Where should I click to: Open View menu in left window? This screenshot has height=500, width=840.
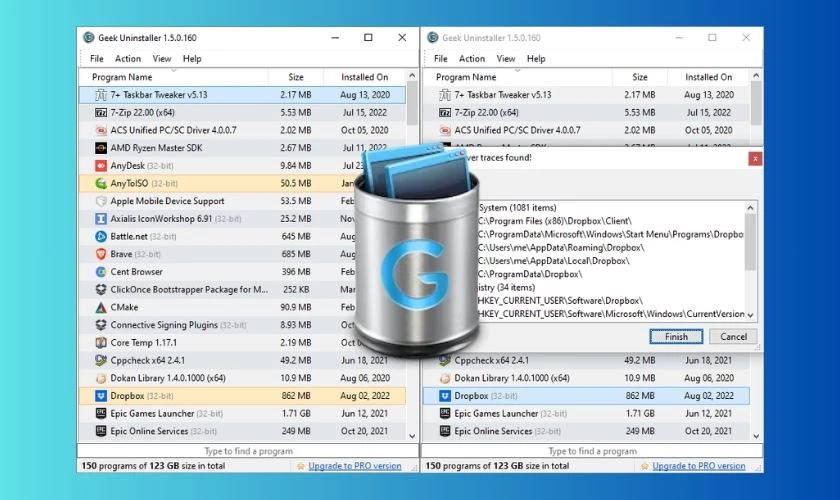(162, 58)
